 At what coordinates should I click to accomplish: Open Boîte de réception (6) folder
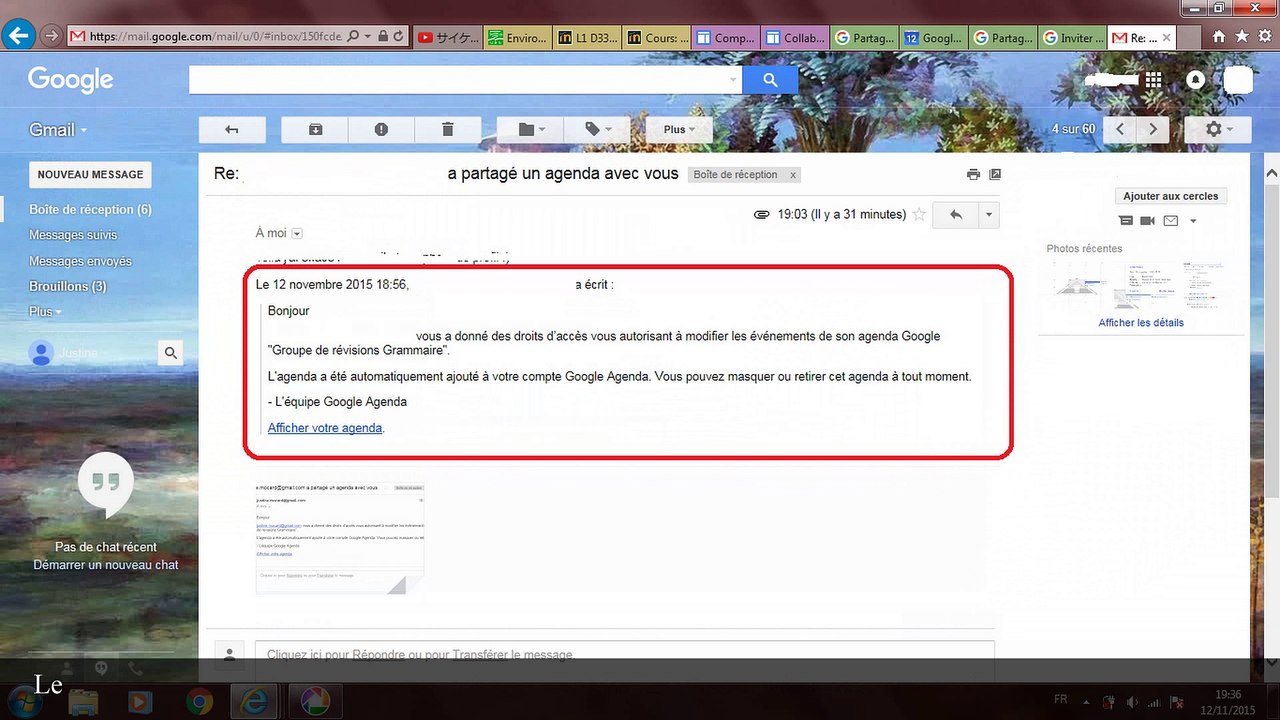pos(90,210)
